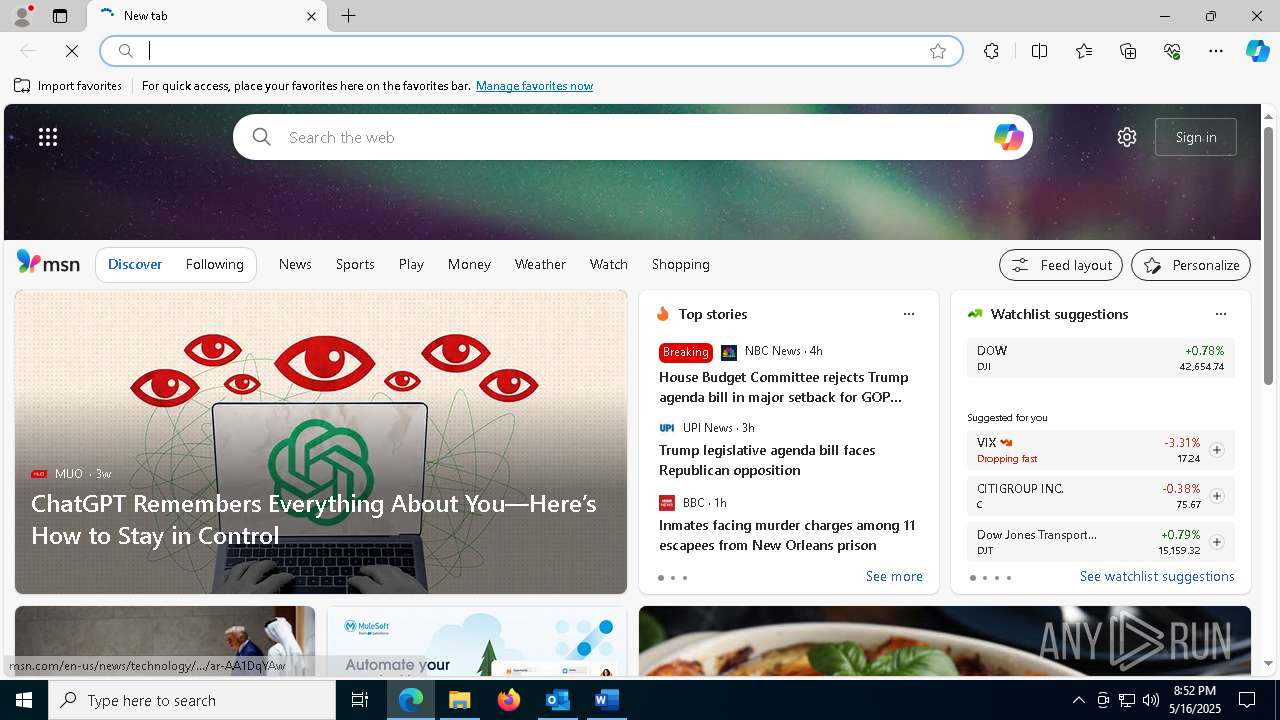Click the Personalize button
The image size is (1280, 720).
pyautogui.click(x=1191, y=265)
